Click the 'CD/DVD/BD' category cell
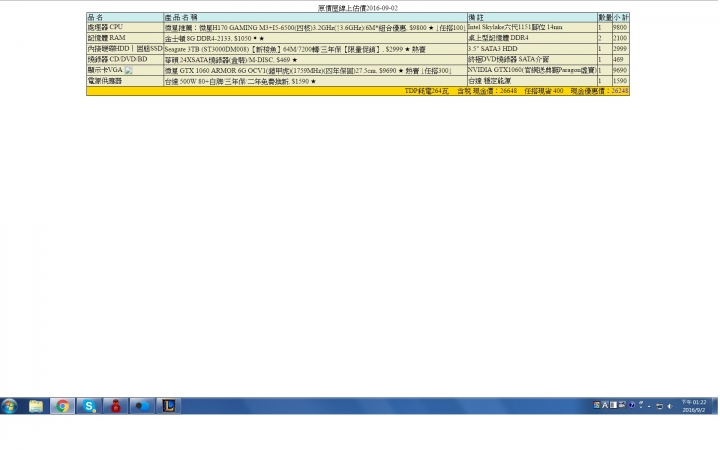Viewport: 720px width, 450px height. [x=125, y=59]
